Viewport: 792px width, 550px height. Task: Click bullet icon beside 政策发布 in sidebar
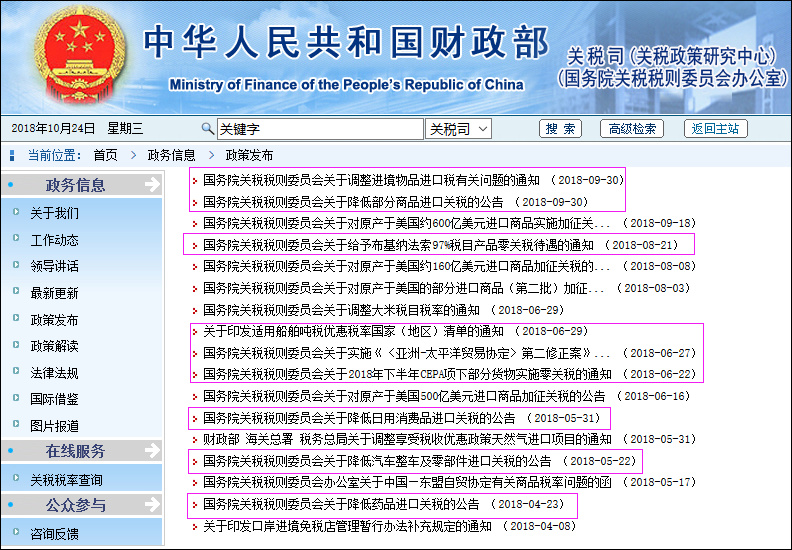[x=16, y=318]
